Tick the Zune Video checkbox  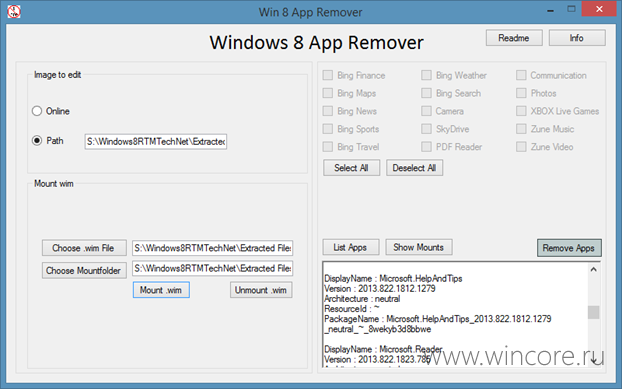point(521,147)
